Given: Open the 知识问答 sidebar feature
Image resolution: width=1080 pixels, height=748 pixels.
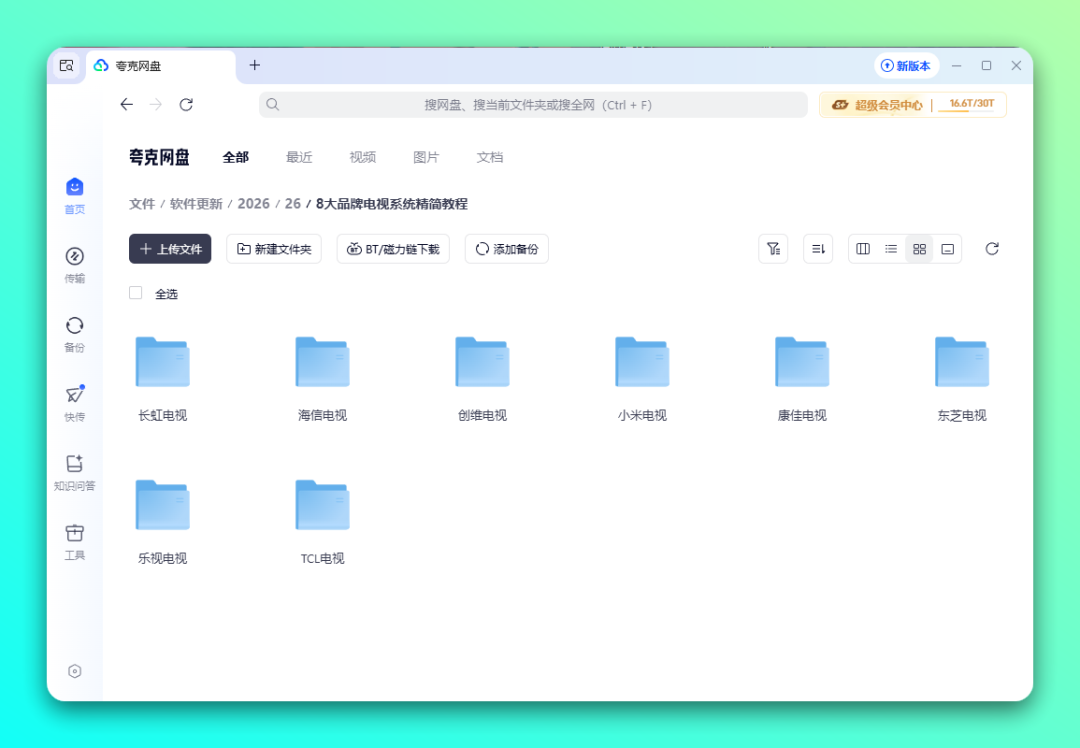Looking at the screenshot, I should click(x=74, y=467).
